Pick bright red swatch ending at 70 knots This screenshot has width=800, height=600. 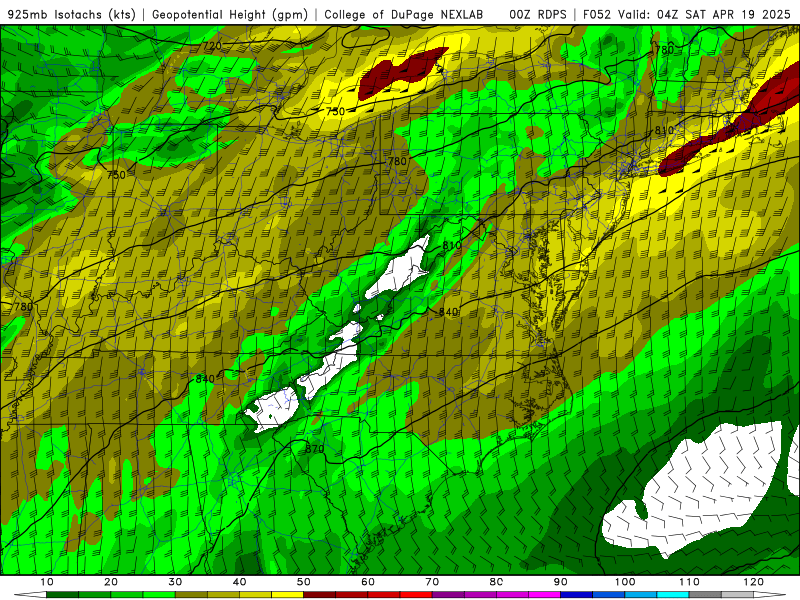point(416,594)
